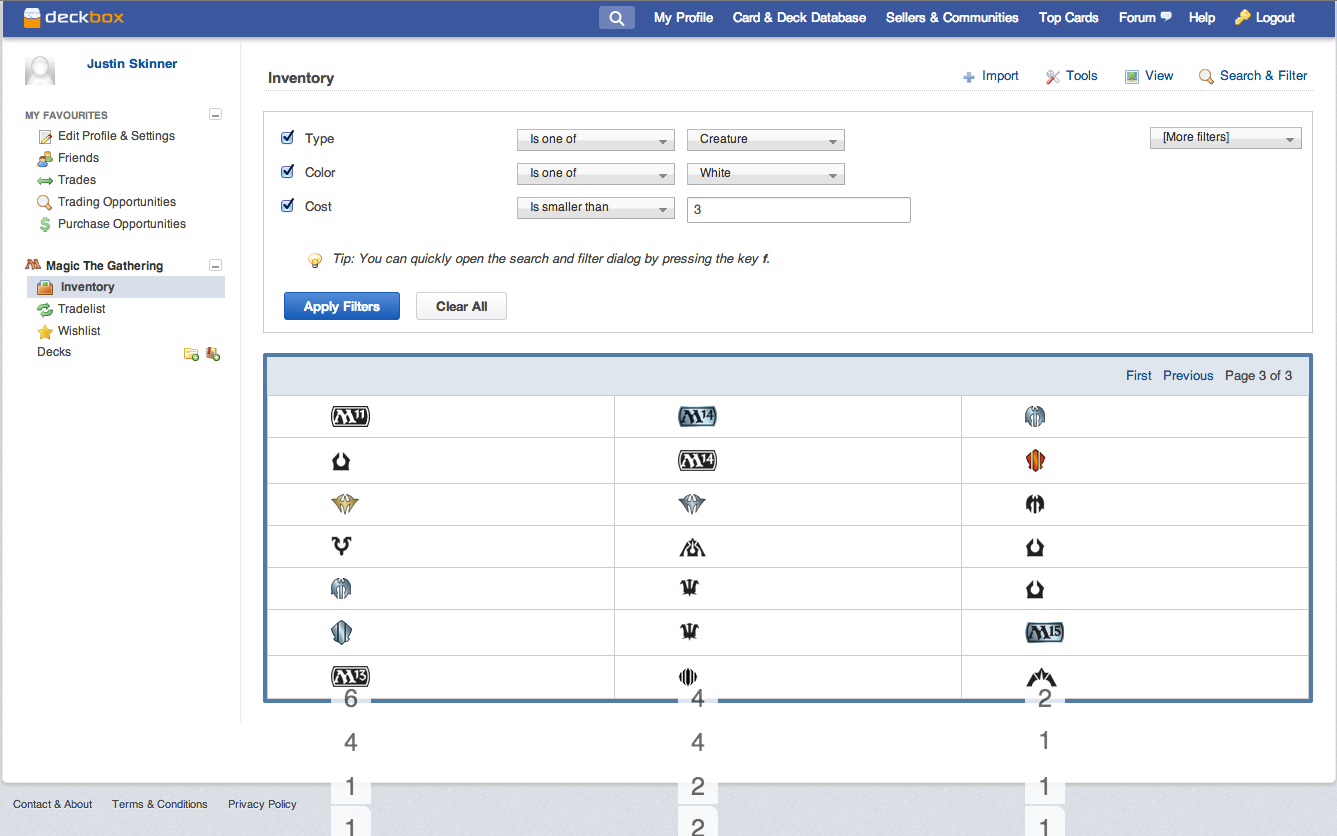The width and height of the screenshot is (1337, 836).
Task: Click the M13 set symbol icon
Action: pos(350,676)
